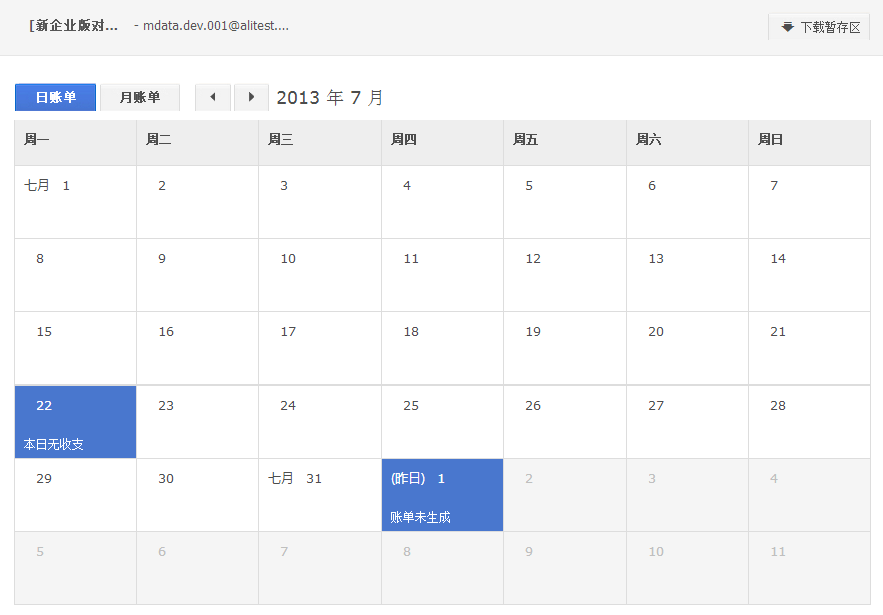The image size is (883, 615).
Task: Select the highlighted July 22 cell
Action: 75,422
